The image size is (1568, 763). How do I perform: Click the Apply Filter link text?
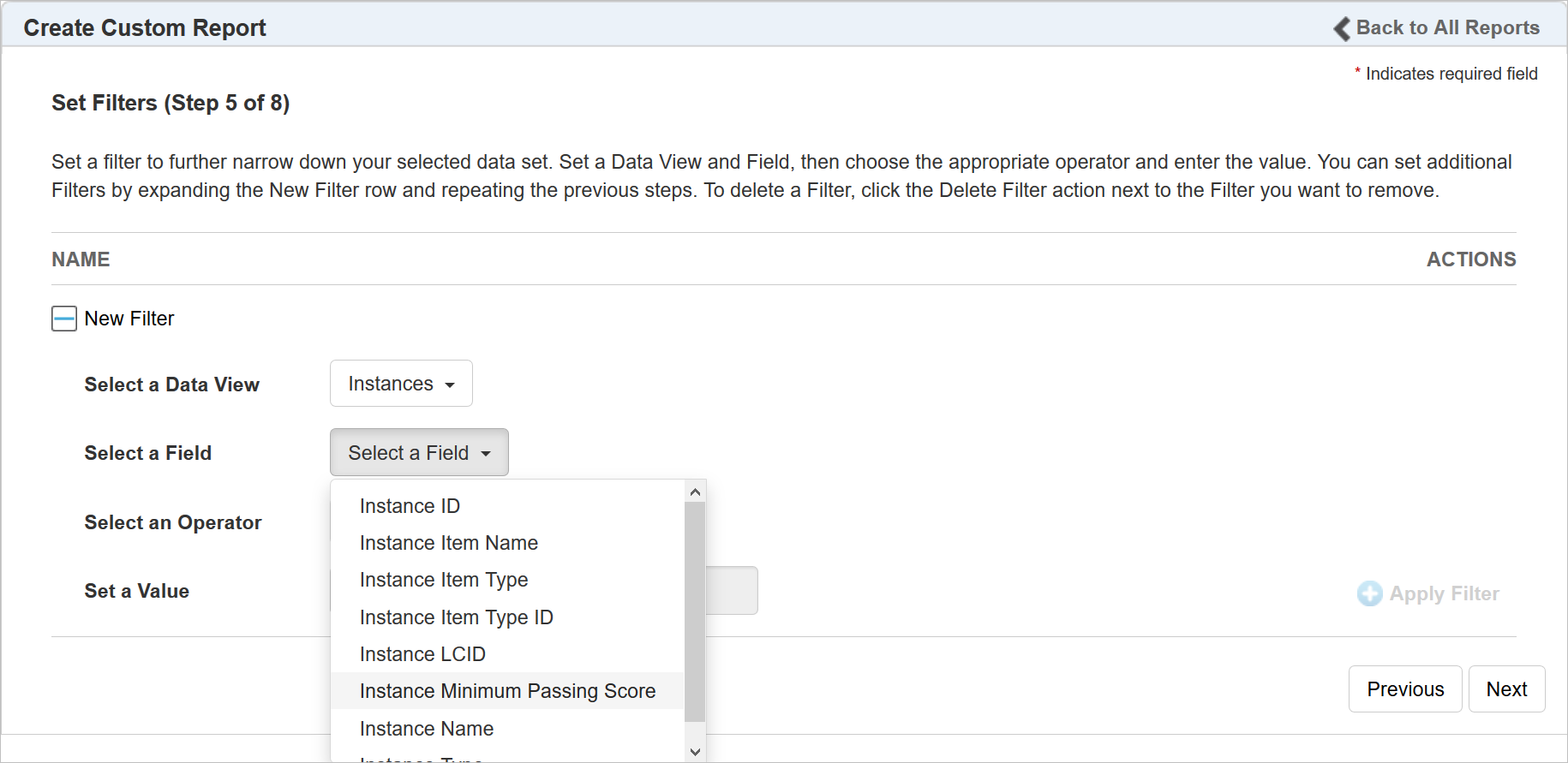[x=1444, y=593]
